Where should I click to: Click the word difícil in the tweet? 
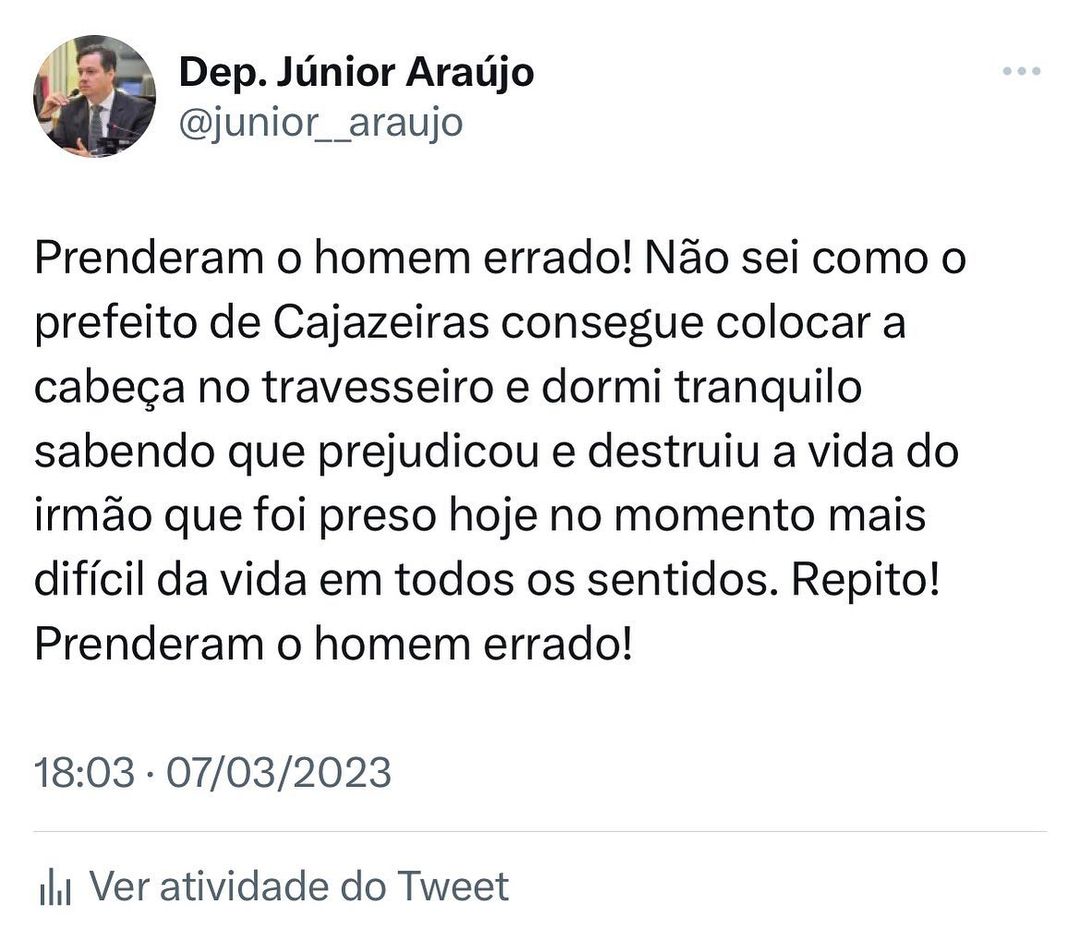click(86, 581)
